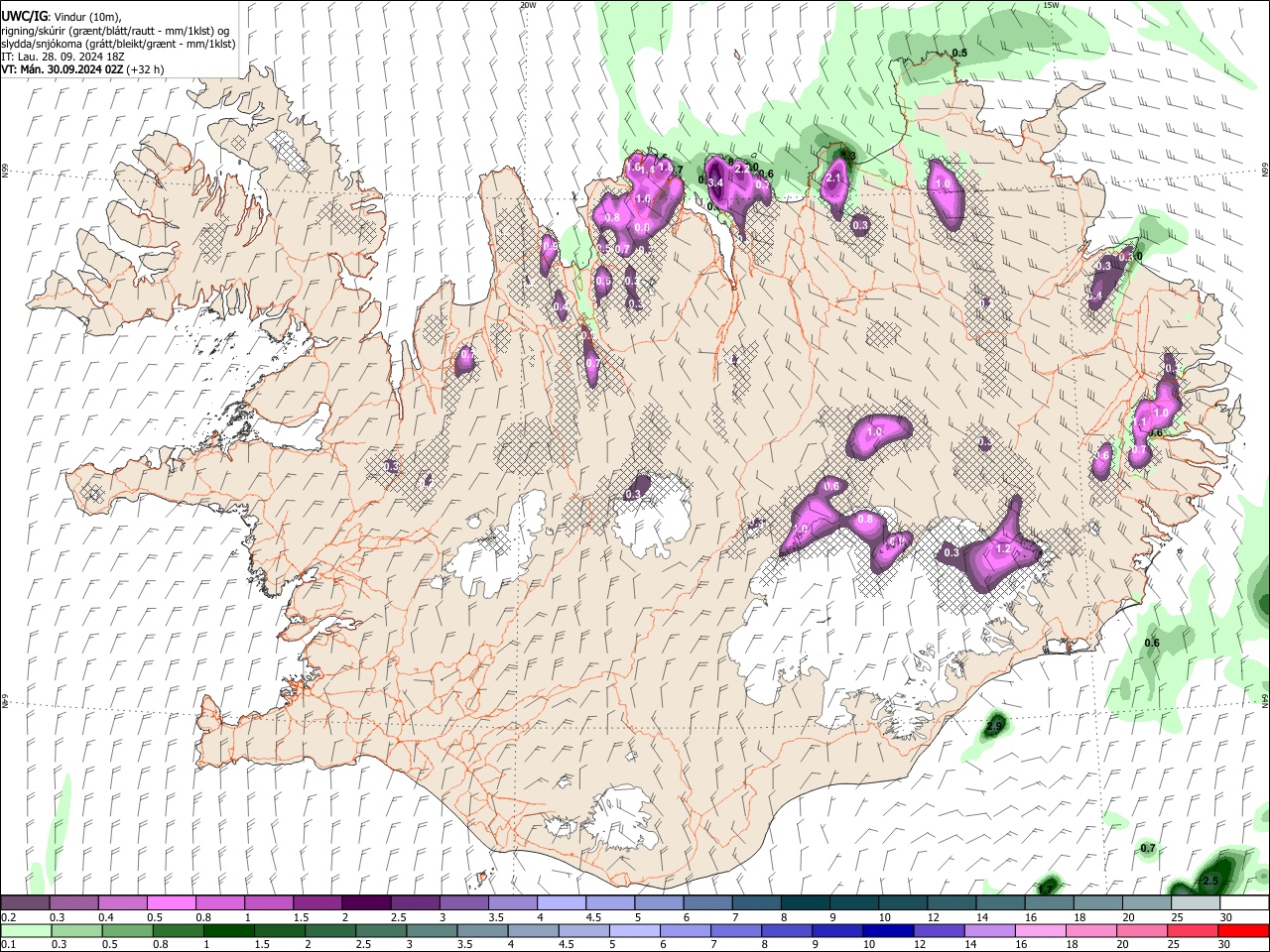Click the dark green rain swatch between 1 and 1.5
This screenshot has width=1270, height=952.
[x=228, y=930]
